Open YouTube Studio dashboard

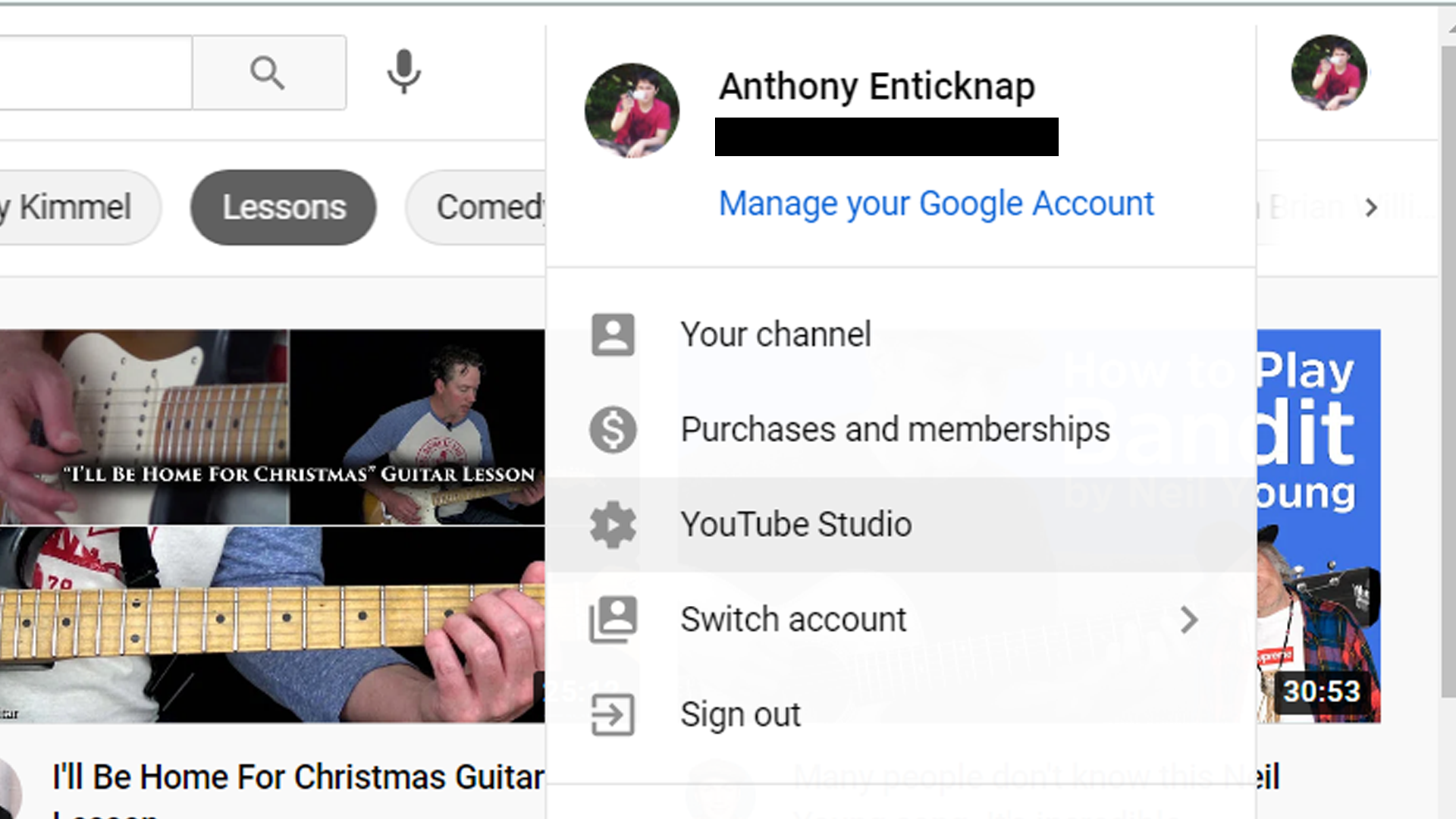796,525
